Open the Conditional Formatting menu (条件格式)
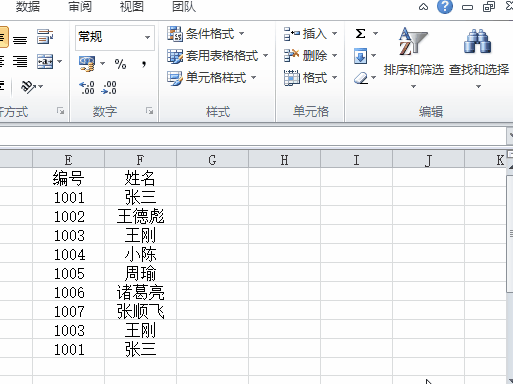The height and width of the screenshot is (384, 513). (206, 34)
